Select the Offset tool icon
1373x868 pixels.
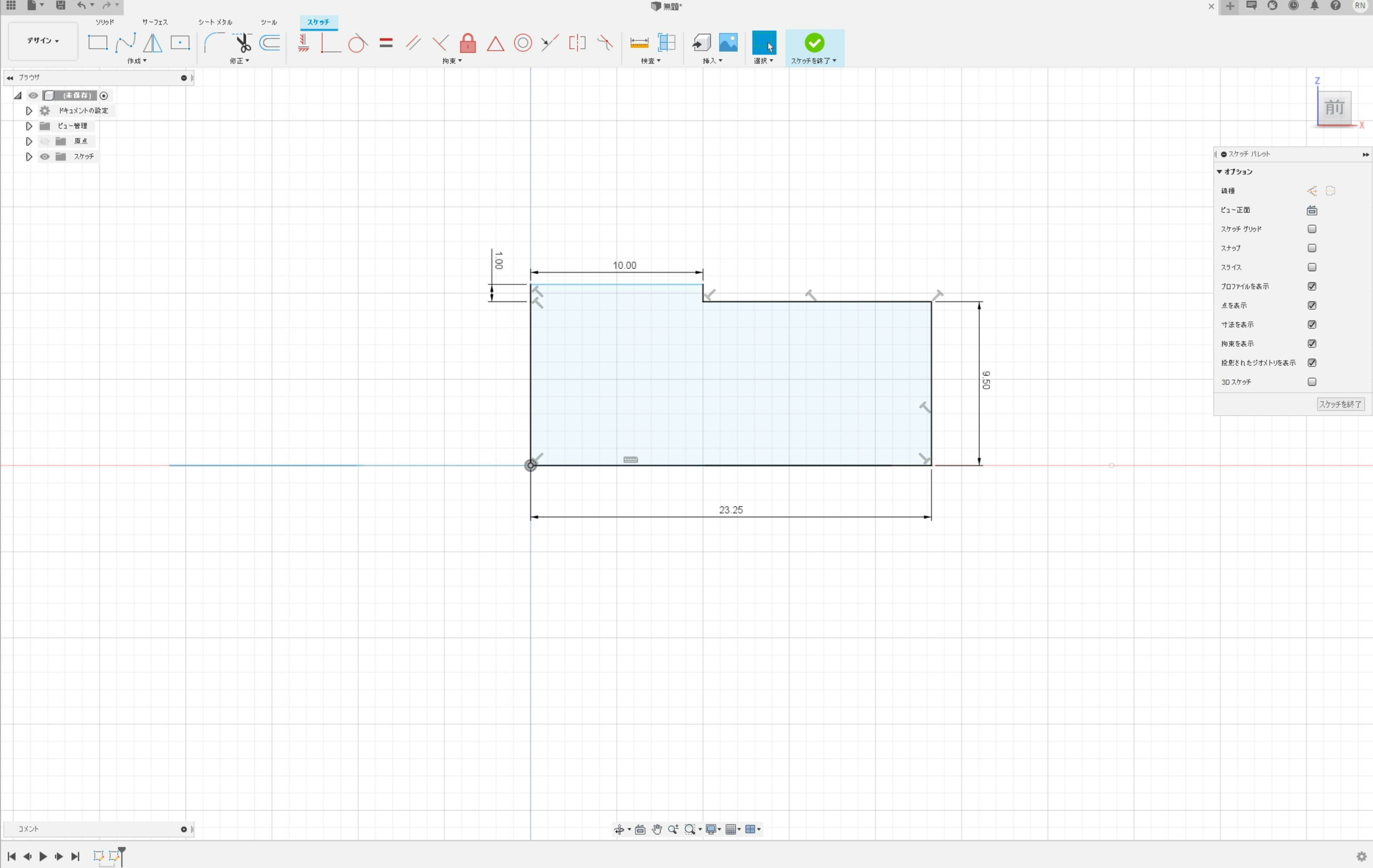tap(270, 43)
